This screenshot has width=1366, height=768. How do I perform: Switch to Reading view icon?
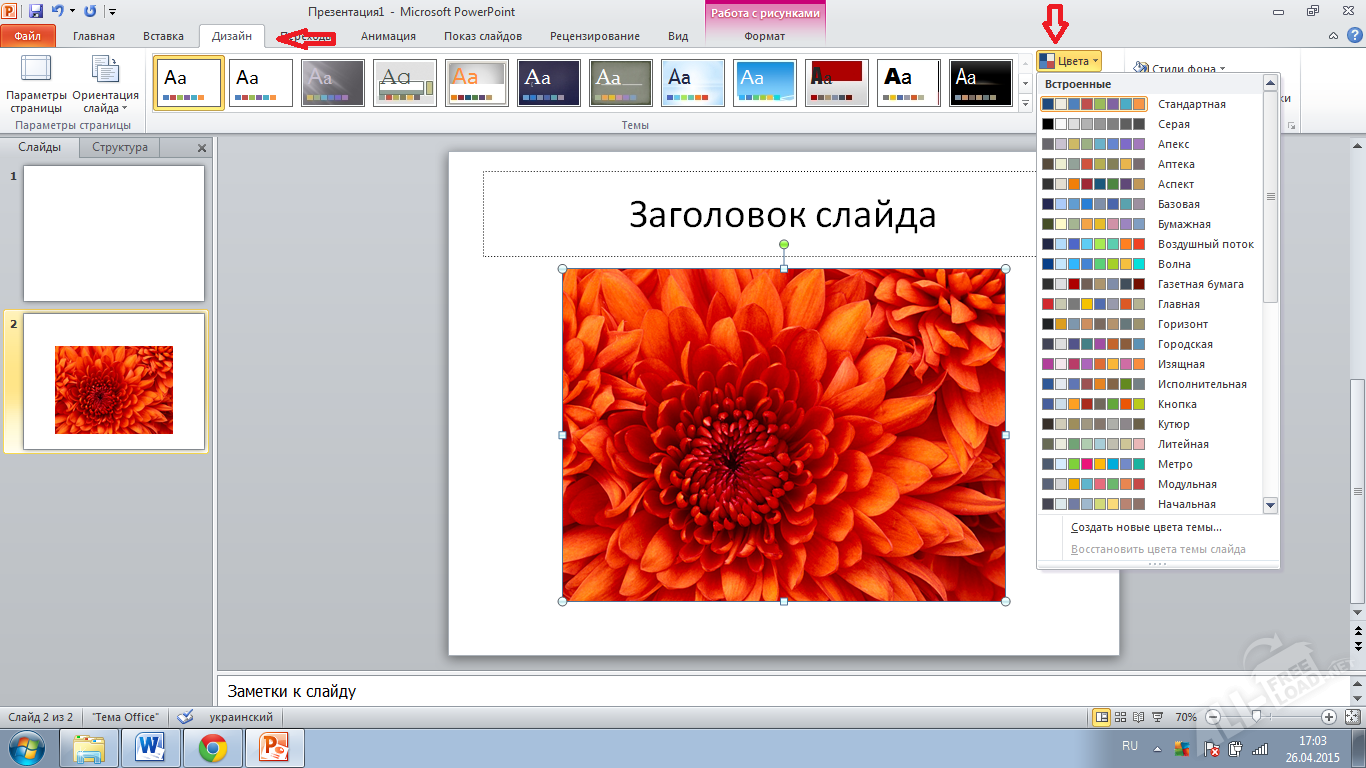click(x=1139, y=717)
